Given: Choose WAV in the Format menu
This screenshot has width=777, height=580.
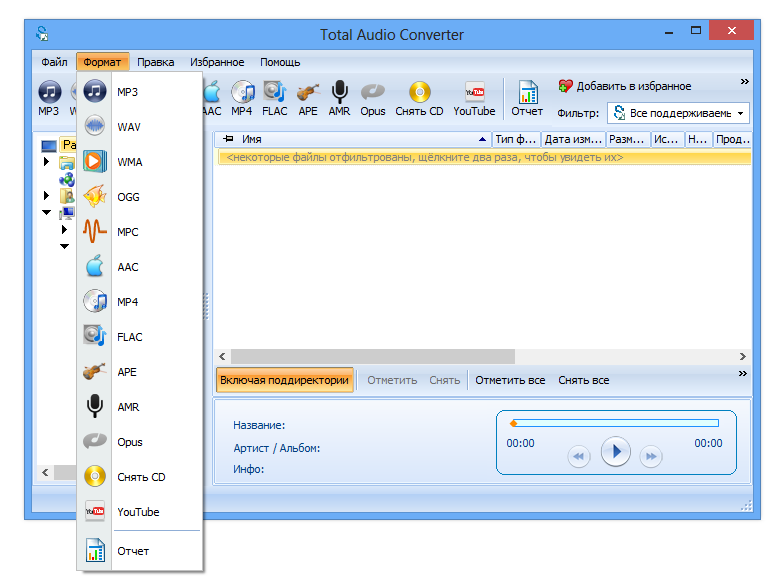Looking at the screenshot, I should (140, 127).
